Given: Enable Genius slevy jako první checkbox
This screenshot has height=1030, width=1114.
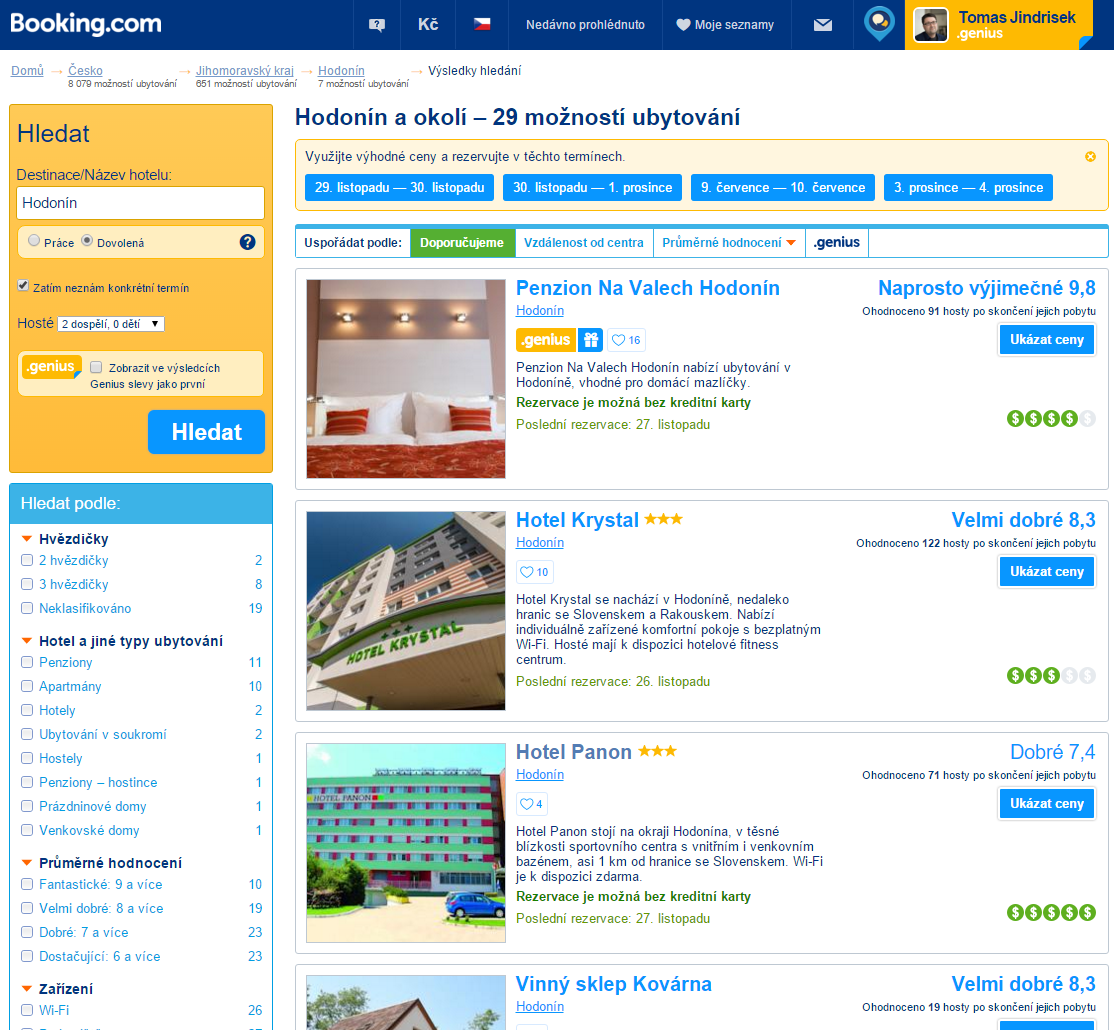Looking at the screenshot, I should click(x=96, y=367).
